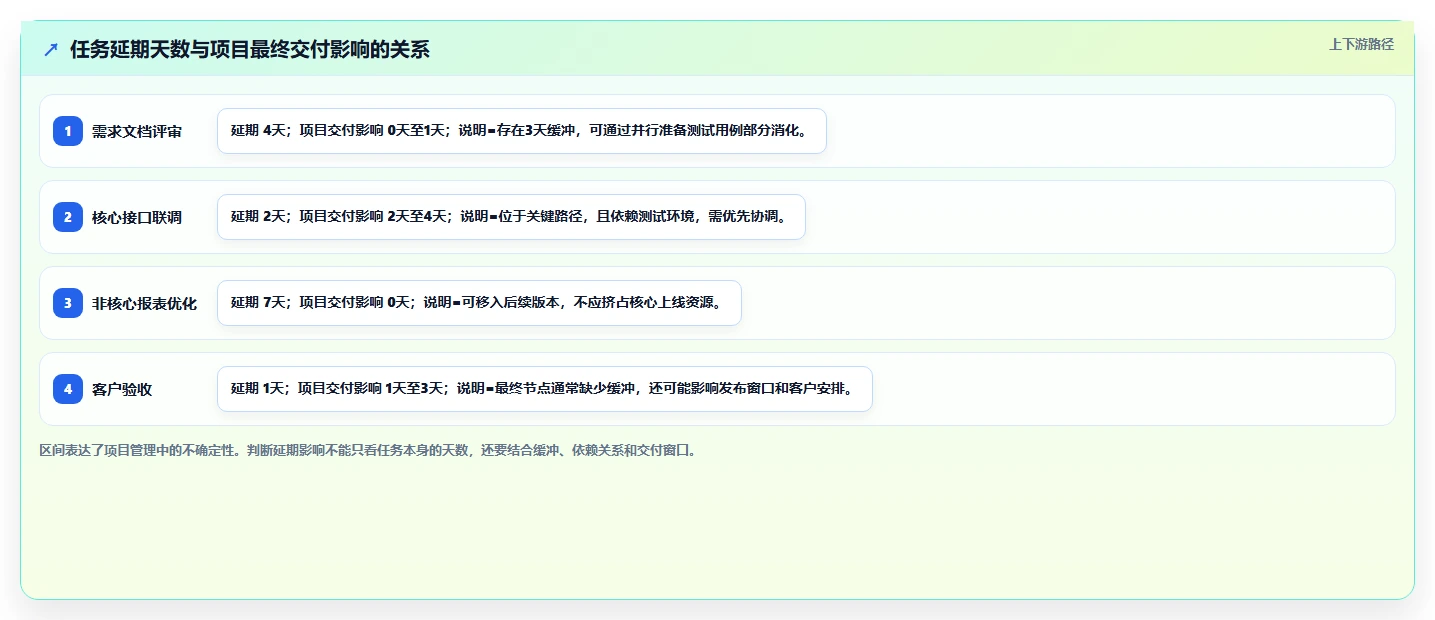Click the footer note starting 区间表达了项目管理中的不确定性
The height and width of the screenshot is (620, 1435).
(369, 450)
